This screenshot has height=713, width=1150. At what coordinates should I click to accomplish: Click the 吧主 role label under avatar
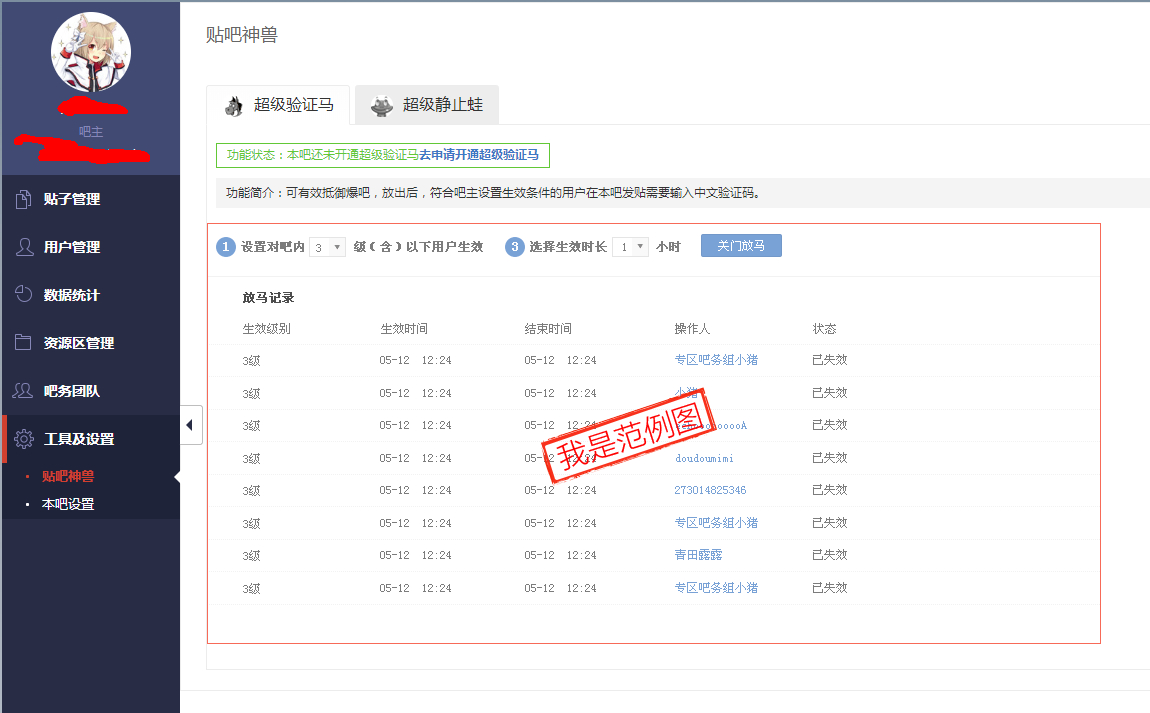91,131
